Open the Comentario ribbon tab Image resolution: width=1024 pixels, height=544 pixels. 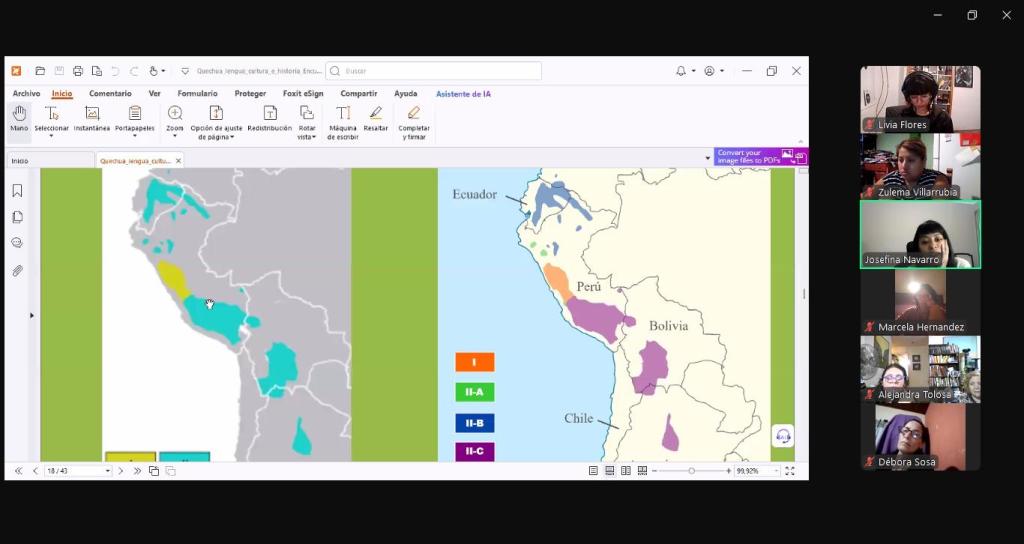(110, 94)
